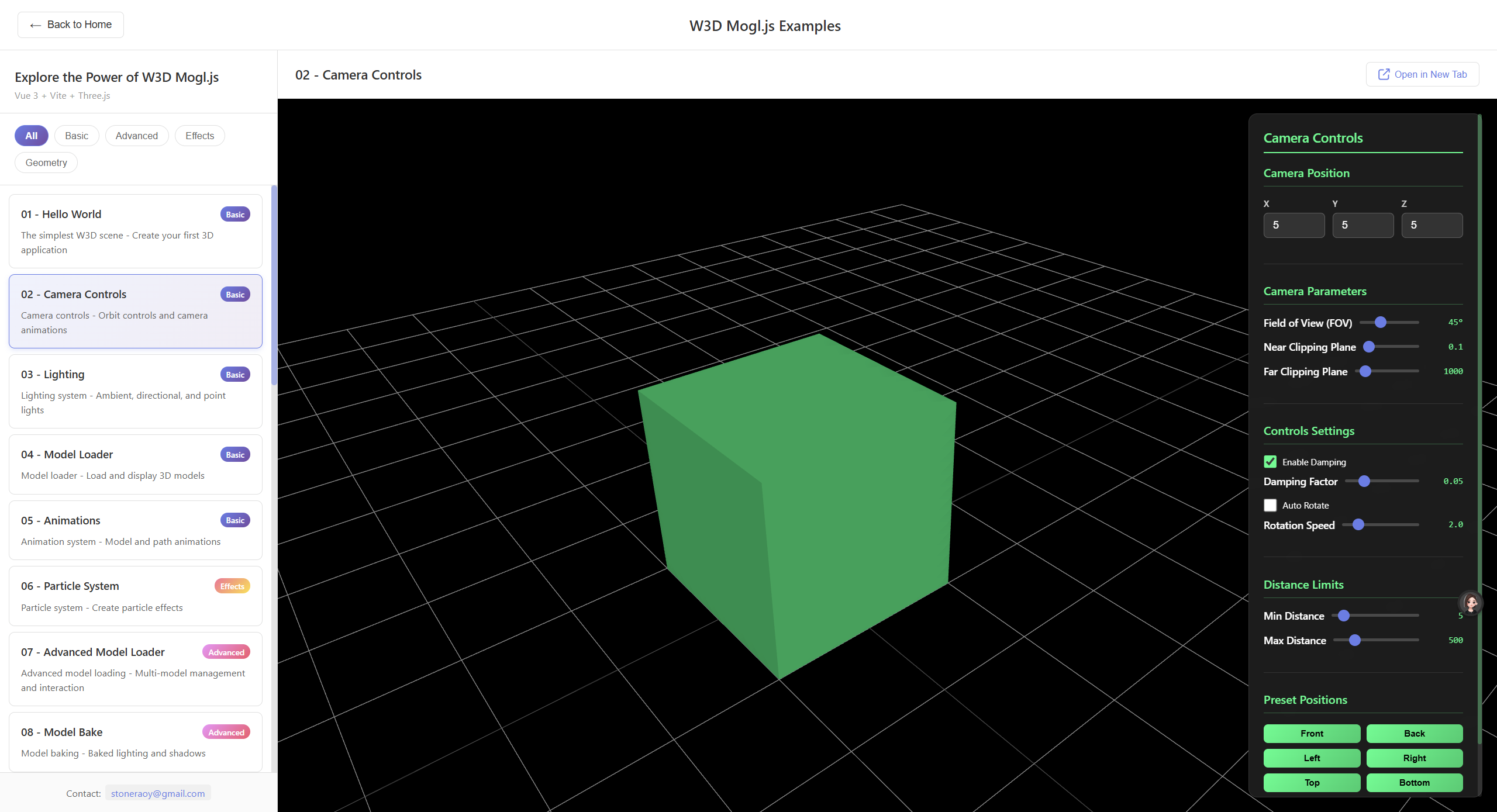1497x812 pixels.
Task: Click the Near Clipping Plane value 0.1
Action: pos(1455,347)
